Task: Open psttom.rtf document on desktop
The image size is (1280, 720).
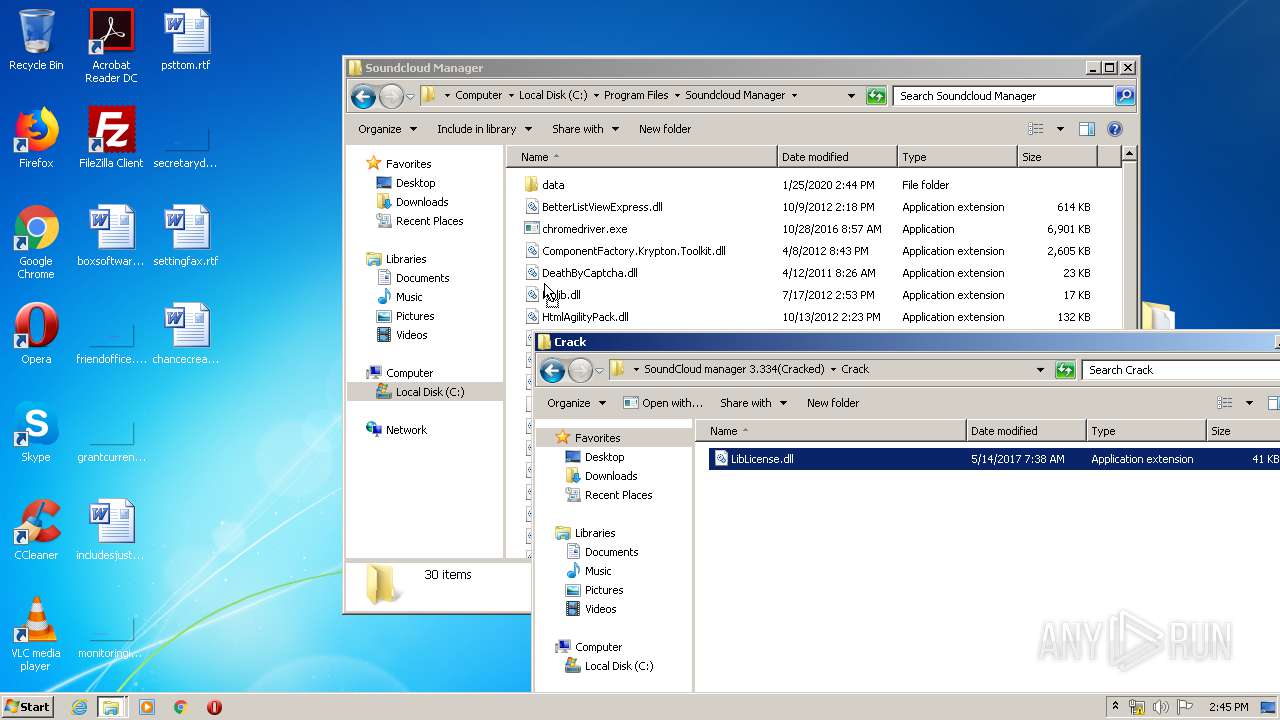Action: 186,40
